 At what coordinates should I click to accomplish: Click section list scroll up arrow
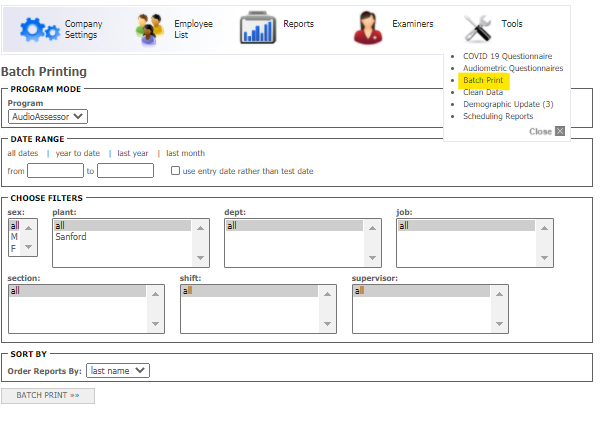point(155,294)
